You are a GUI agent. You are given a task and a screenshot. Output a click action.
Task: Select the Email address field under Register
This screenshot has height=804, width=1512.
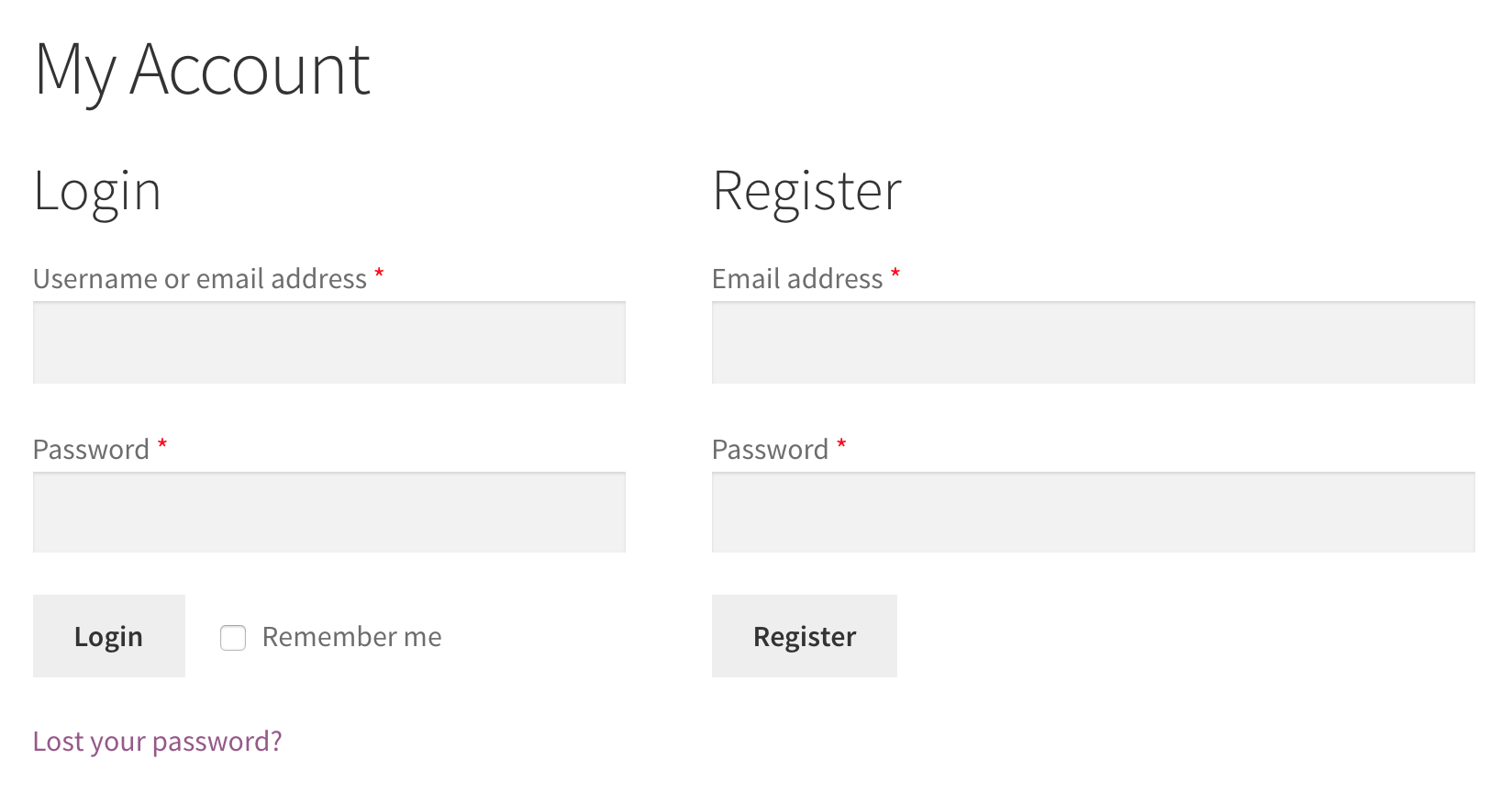coord(1092,341)
